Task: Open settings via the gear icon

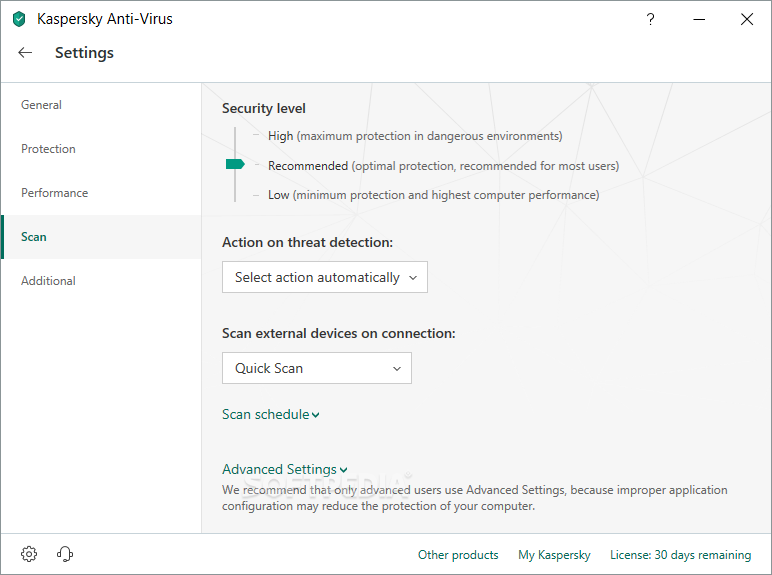Action: point(29,554)
